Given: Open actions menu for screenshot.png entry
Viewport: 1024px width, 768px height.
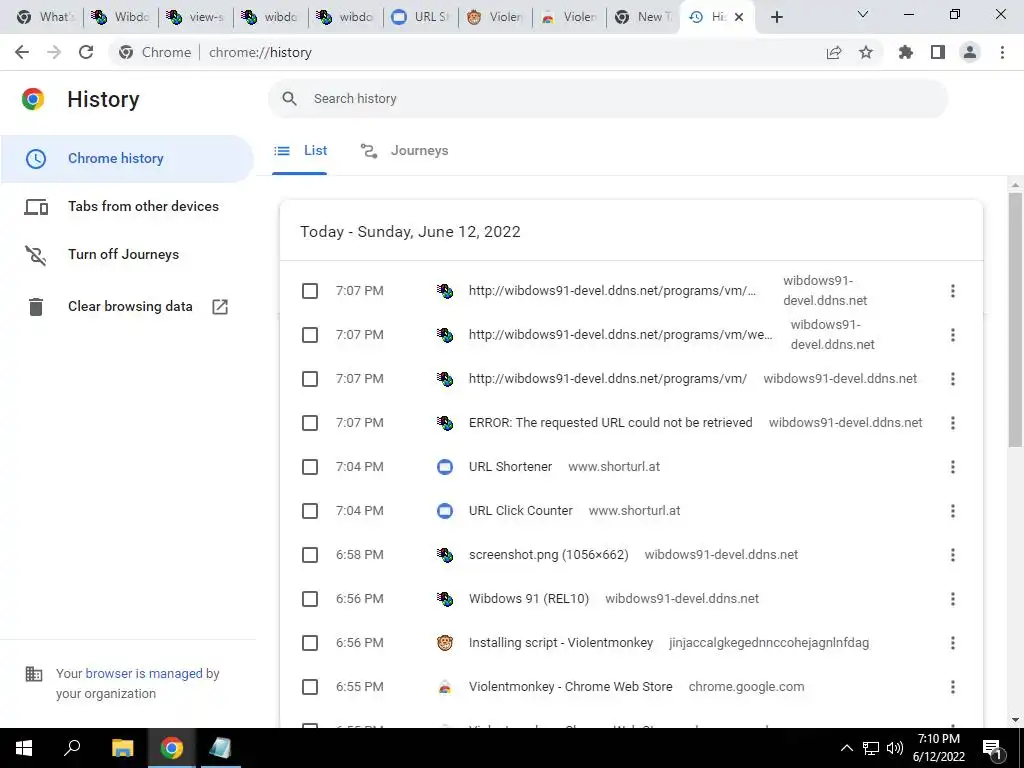Looking at the screenshot, I should 953,555.
